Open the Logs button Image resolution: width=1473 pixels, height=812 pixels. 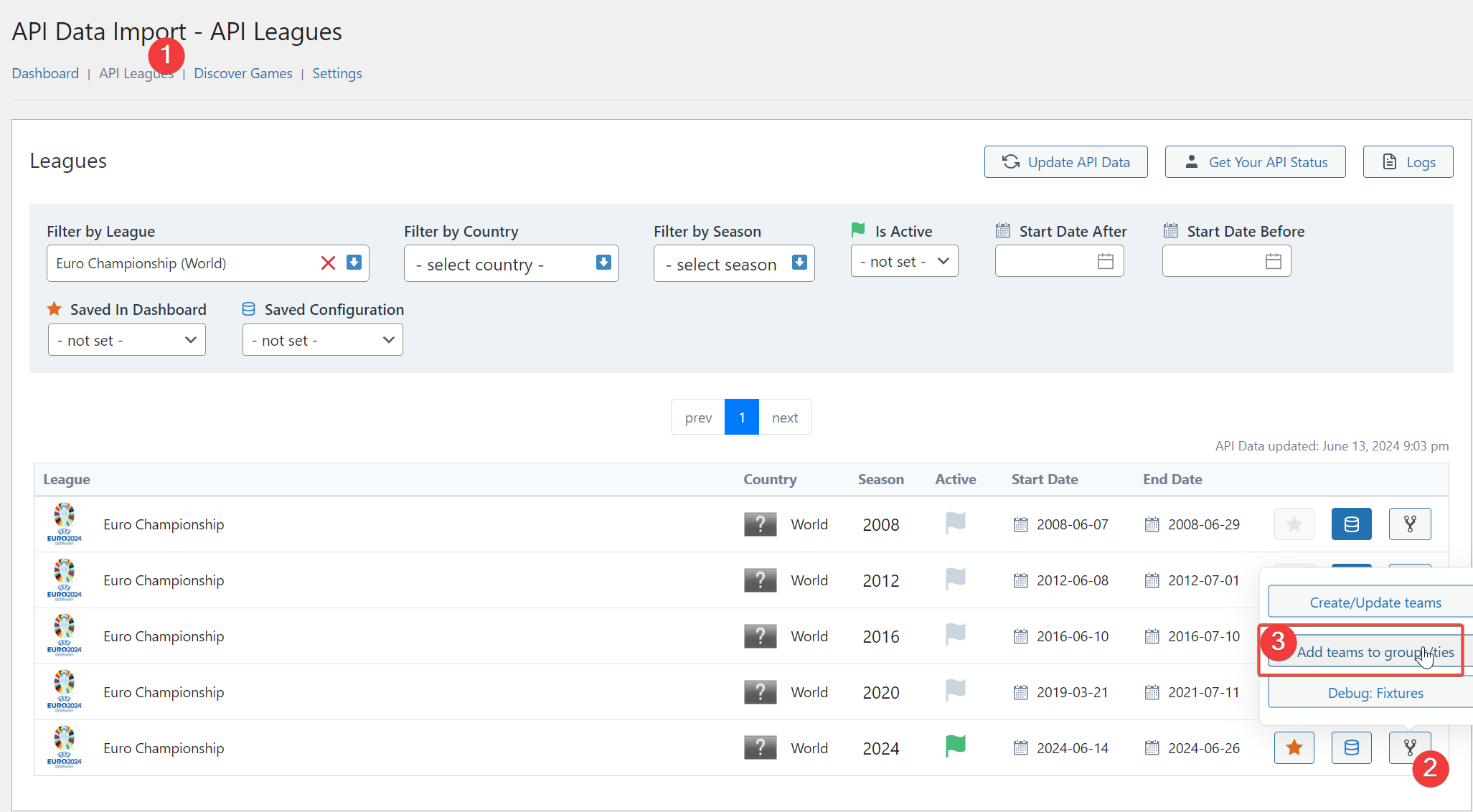coord(1408,162)
